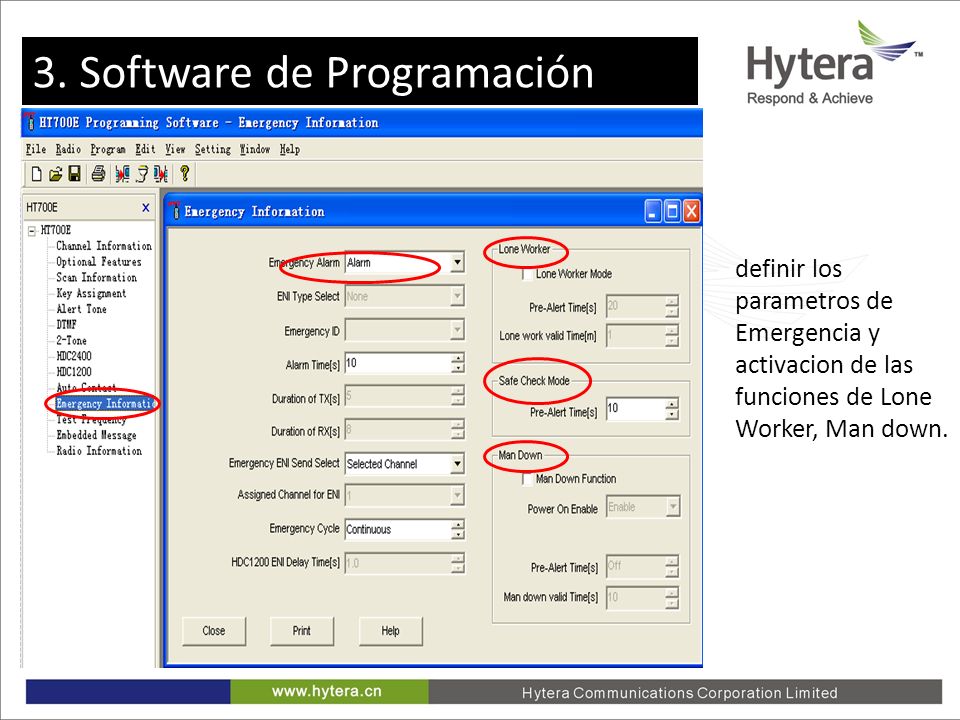The width and height of the screenshot is (960, 720).
Task: Click the Help question mark icon
Action: point(184,174)
